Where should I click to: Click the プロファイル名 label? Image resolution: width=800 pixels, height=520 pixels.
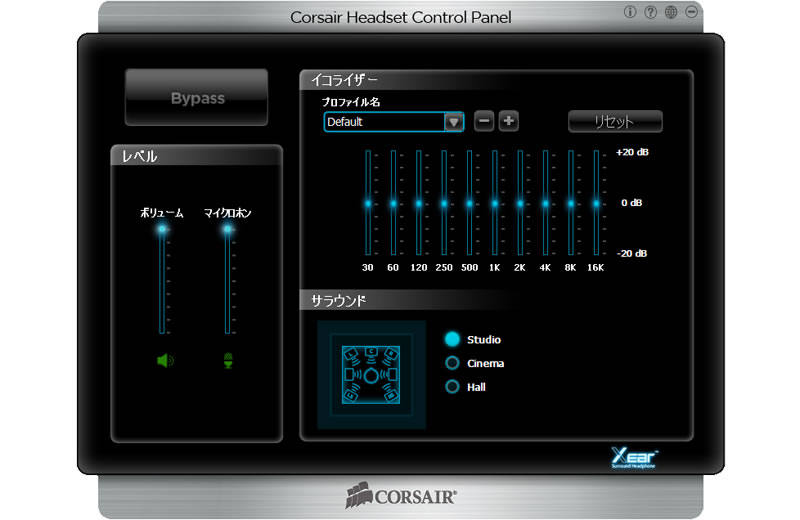pos(351,102)
